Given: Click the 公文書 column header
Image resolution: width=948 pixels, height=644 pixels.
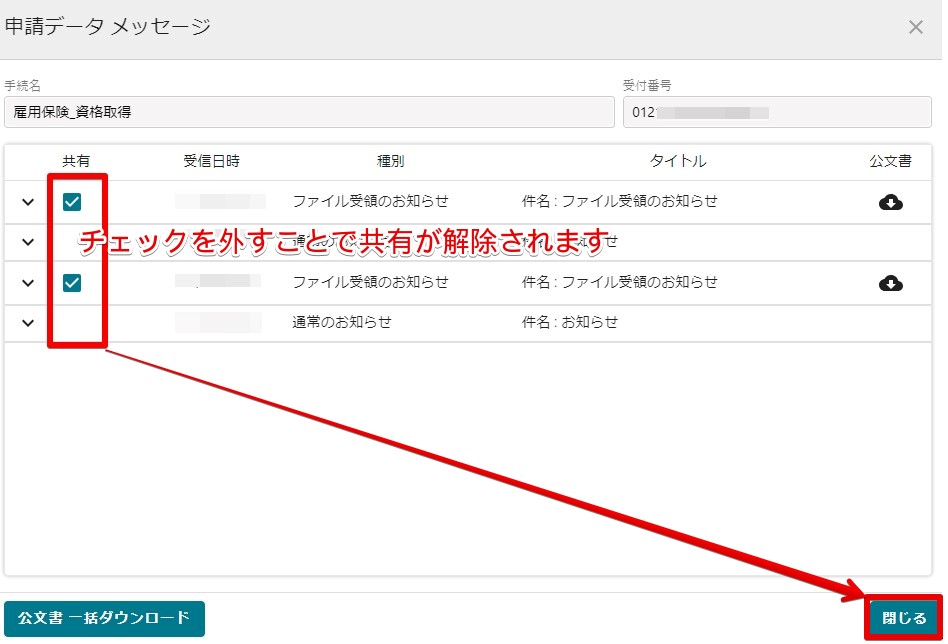Looking at the screenshot, I should [x=891, y=161].
